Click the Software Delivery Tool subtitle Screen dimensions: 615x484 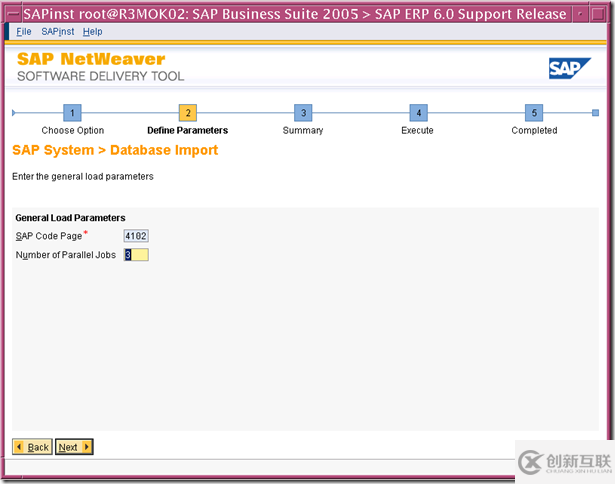coord(100,76)
